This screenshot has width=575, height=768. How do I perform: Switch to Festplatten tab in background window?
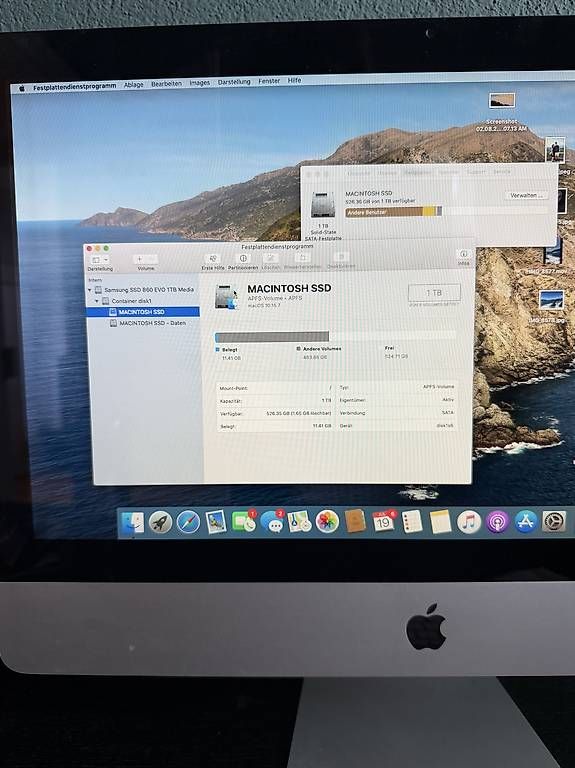(x=417, y=172)
